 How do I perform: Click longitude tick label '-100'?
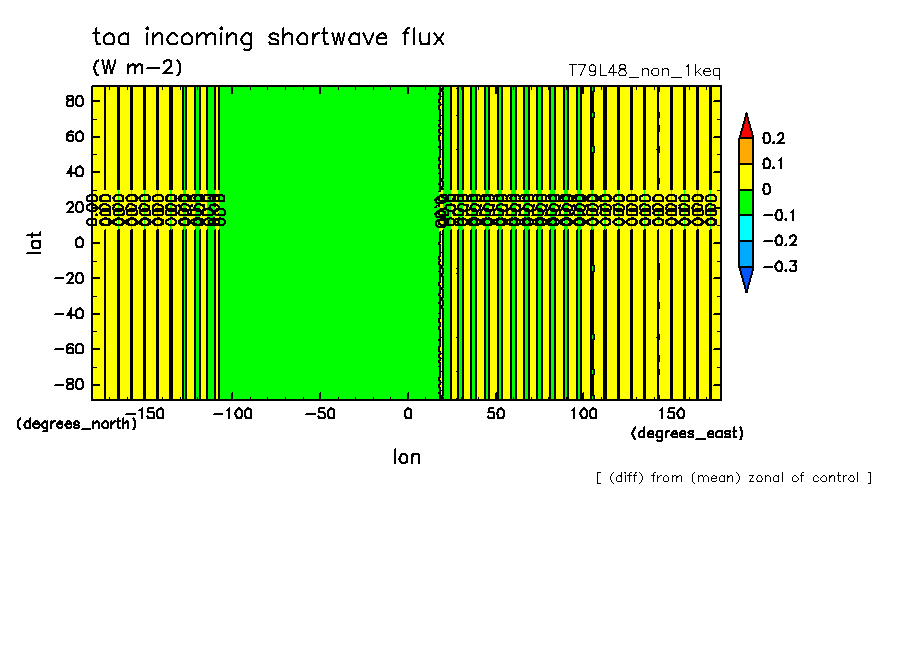[233, 414]
